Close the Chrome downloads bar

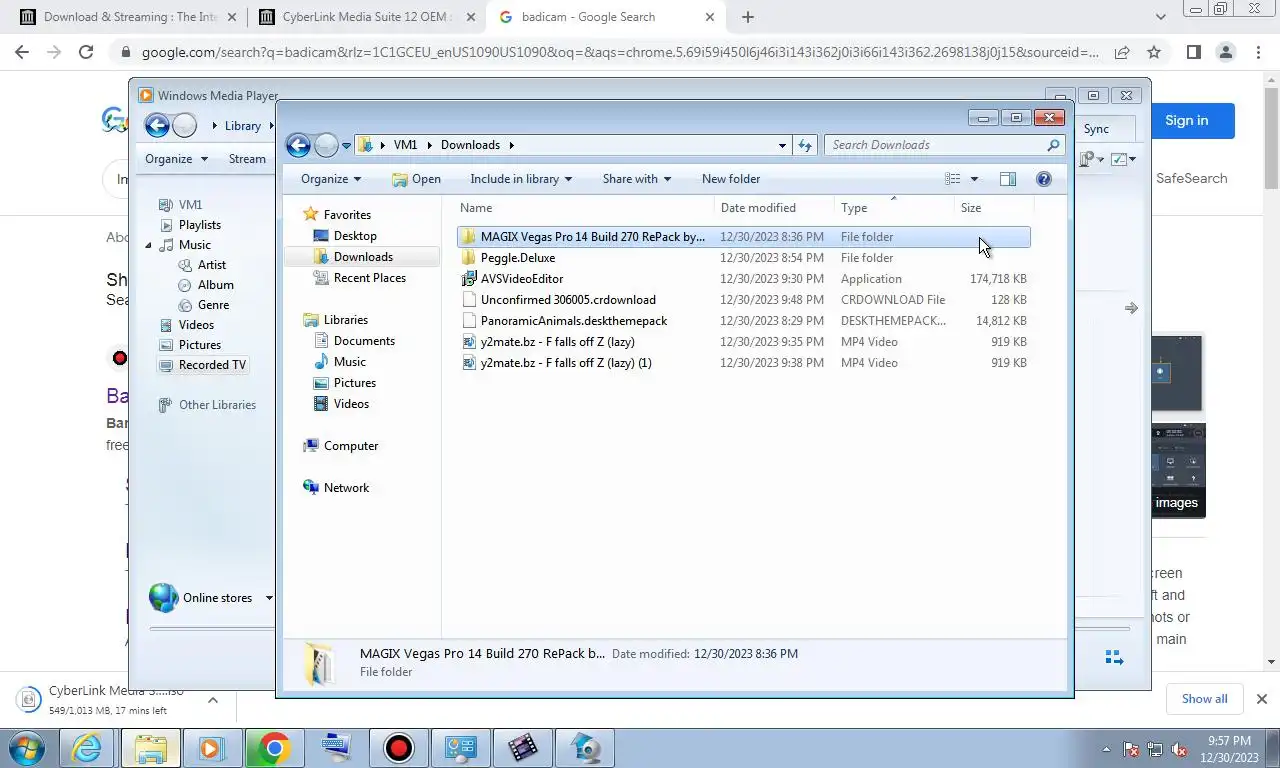click(1261, 699)
